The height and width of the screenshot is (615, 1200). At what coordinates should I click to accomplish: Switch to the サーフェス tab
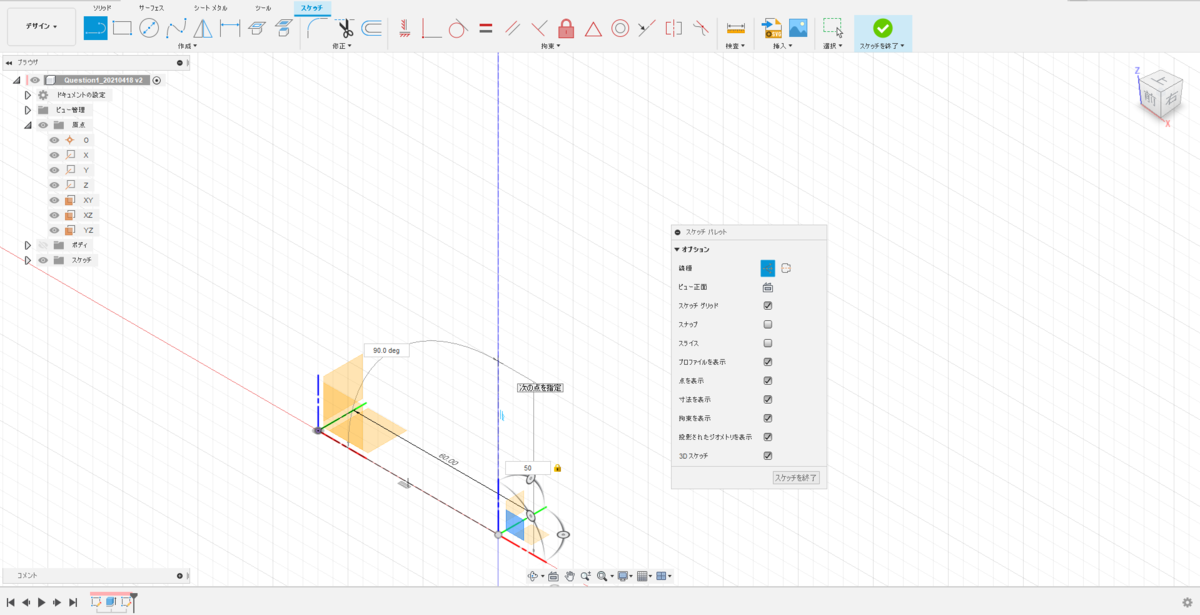click(151, 7)
